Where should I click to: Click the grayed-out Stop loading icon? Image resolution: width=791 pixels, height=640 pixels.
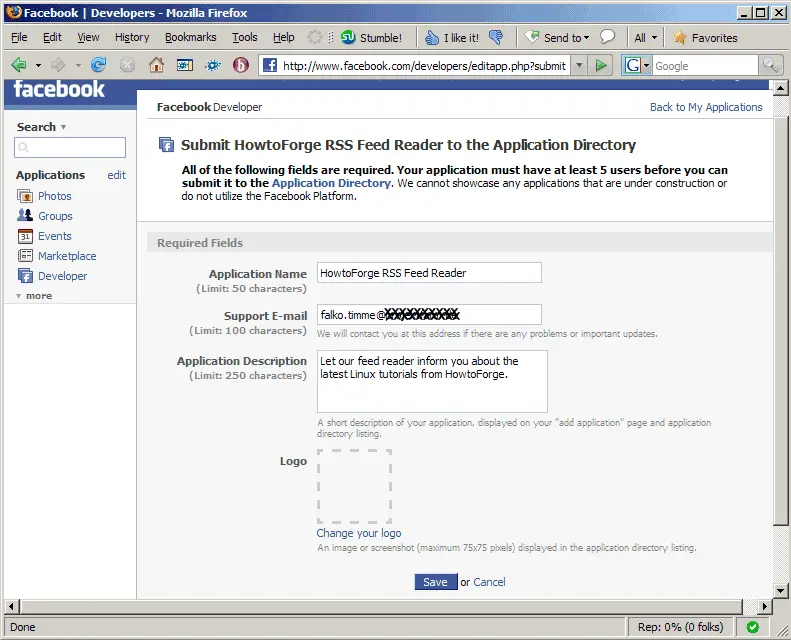tap(128, 65)
